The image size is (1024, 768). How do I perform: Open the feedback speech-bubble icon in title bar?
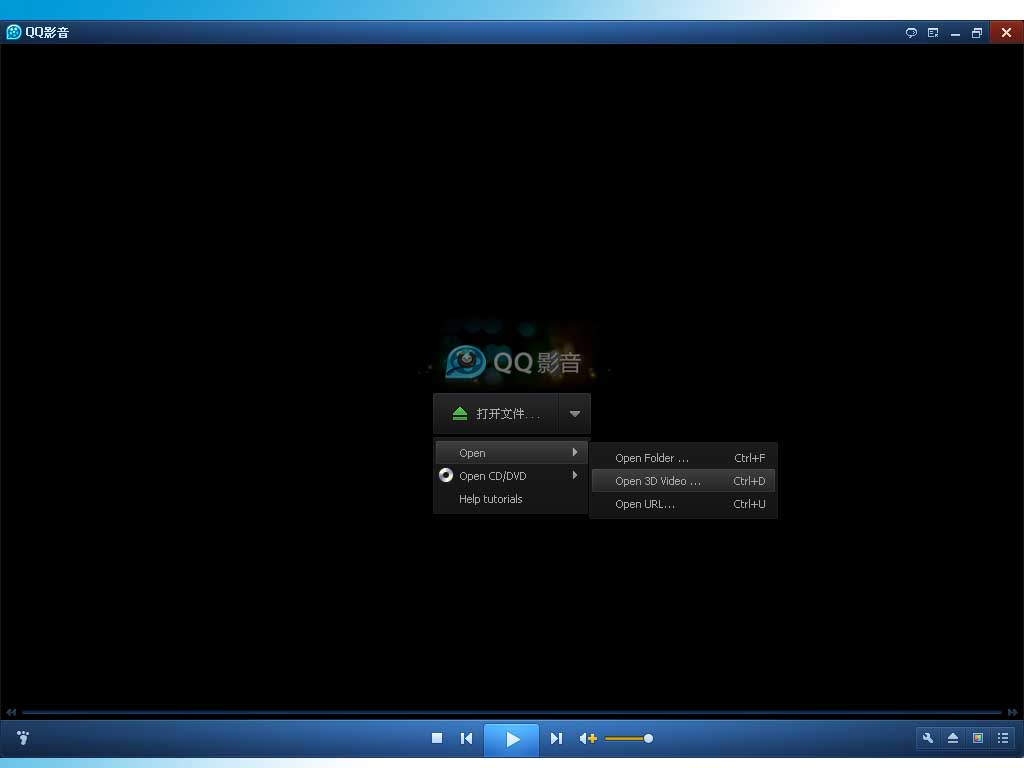click(x=911, y=33)
